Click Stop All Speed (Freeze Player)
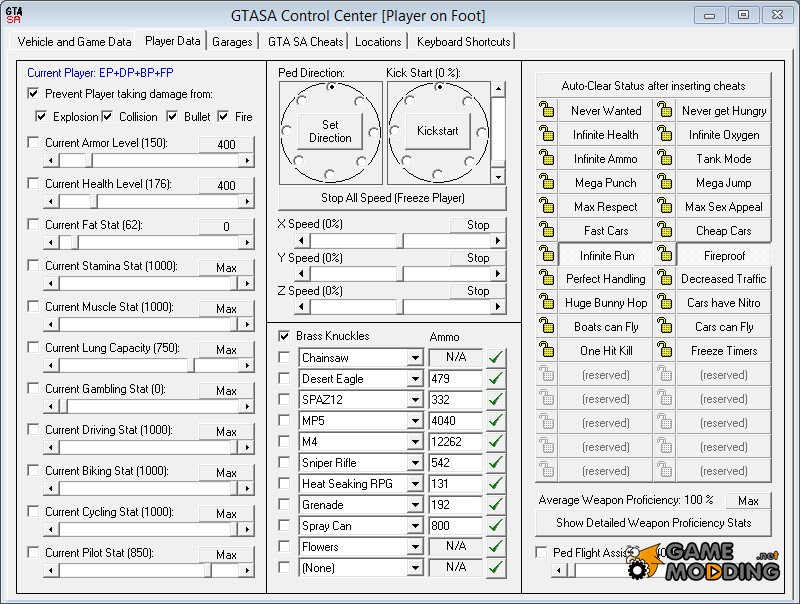The width and height of the screenshot is (800, 604). point(392,198)
